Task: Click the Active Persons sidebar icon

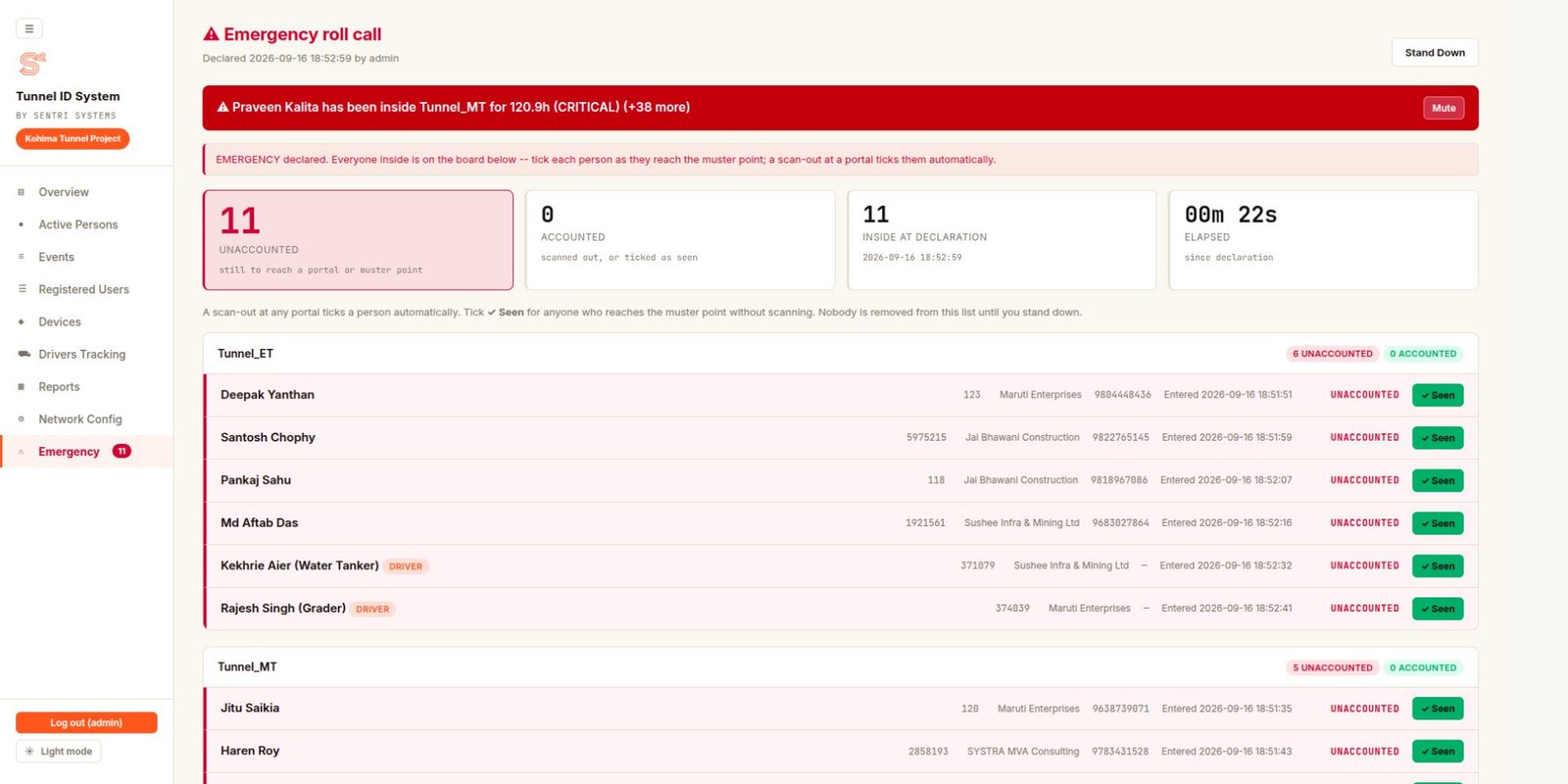Action: (22, 224)
